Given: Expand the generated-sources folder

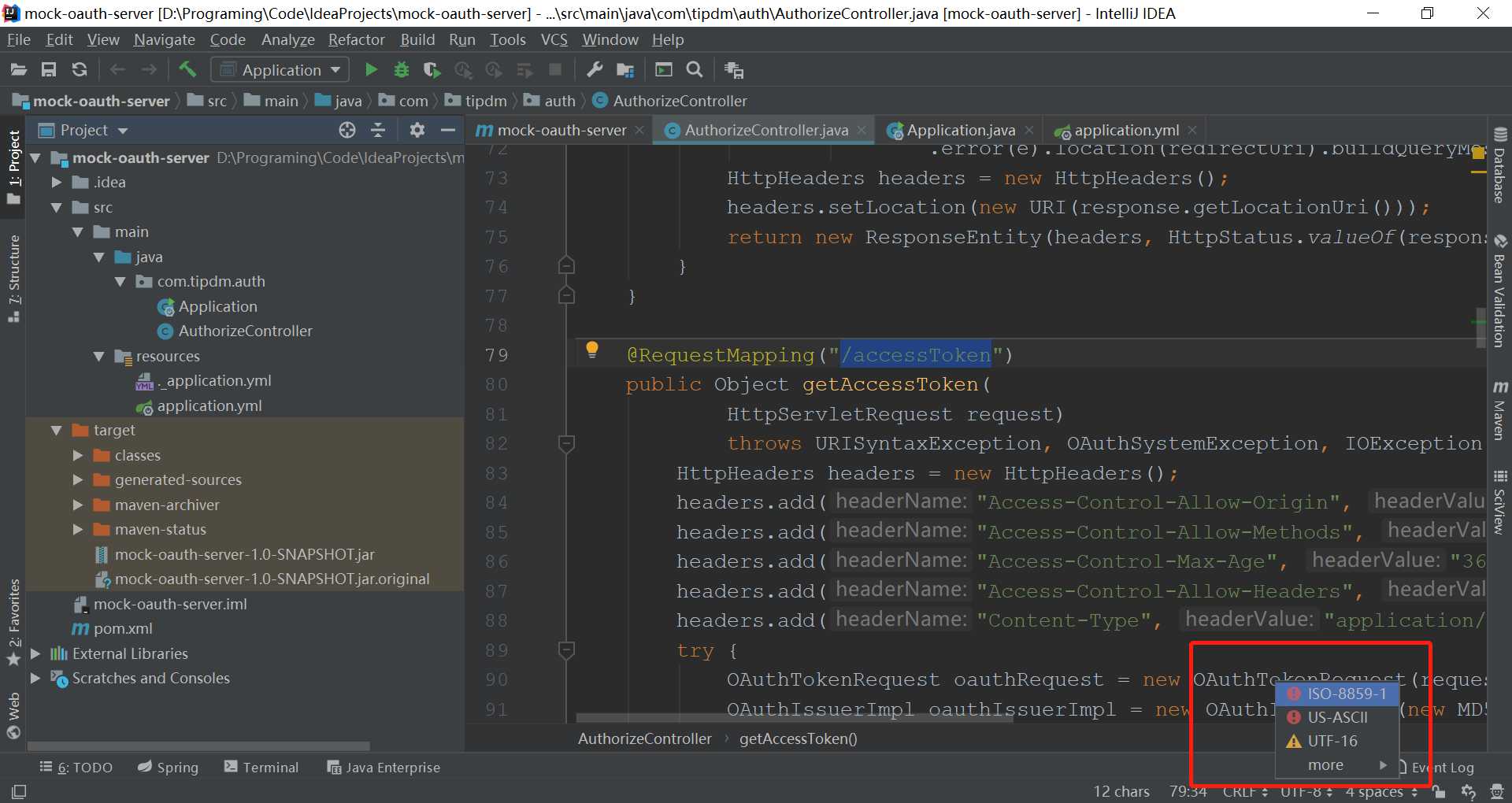Looking at the screenshot, I should 77,479.
